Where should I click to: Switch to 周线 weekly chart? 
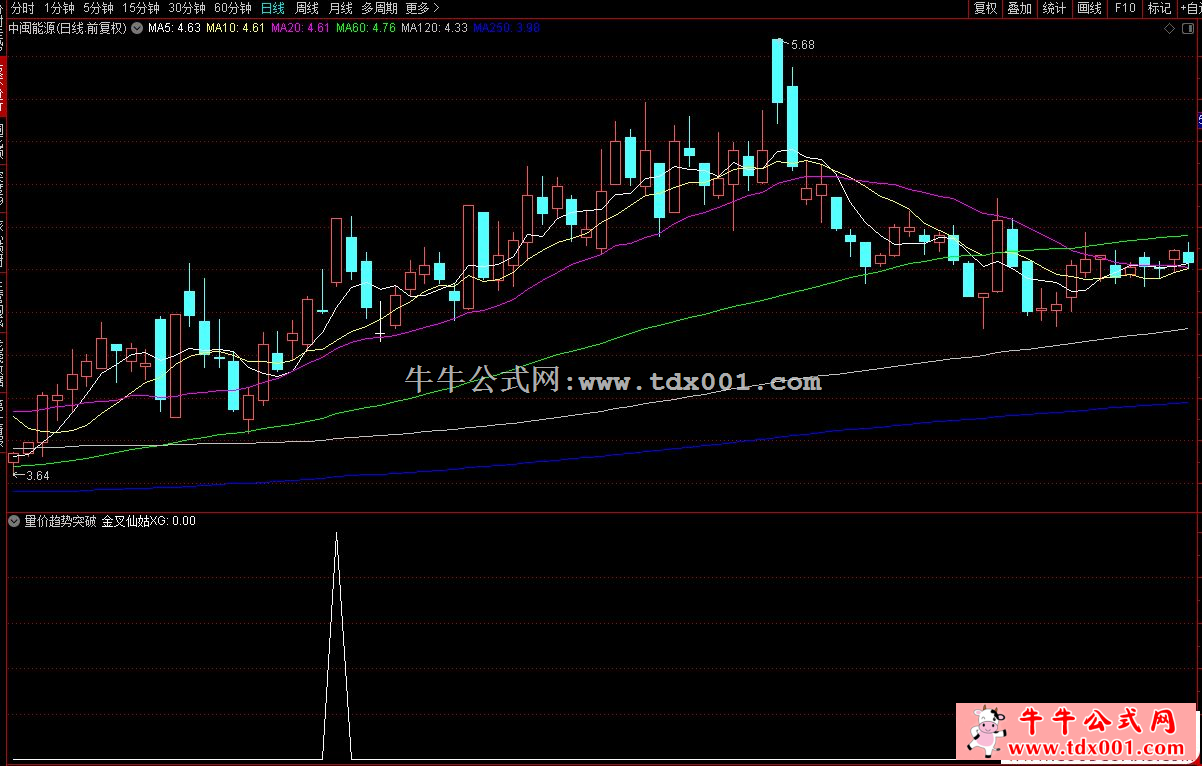click(307, 7)
